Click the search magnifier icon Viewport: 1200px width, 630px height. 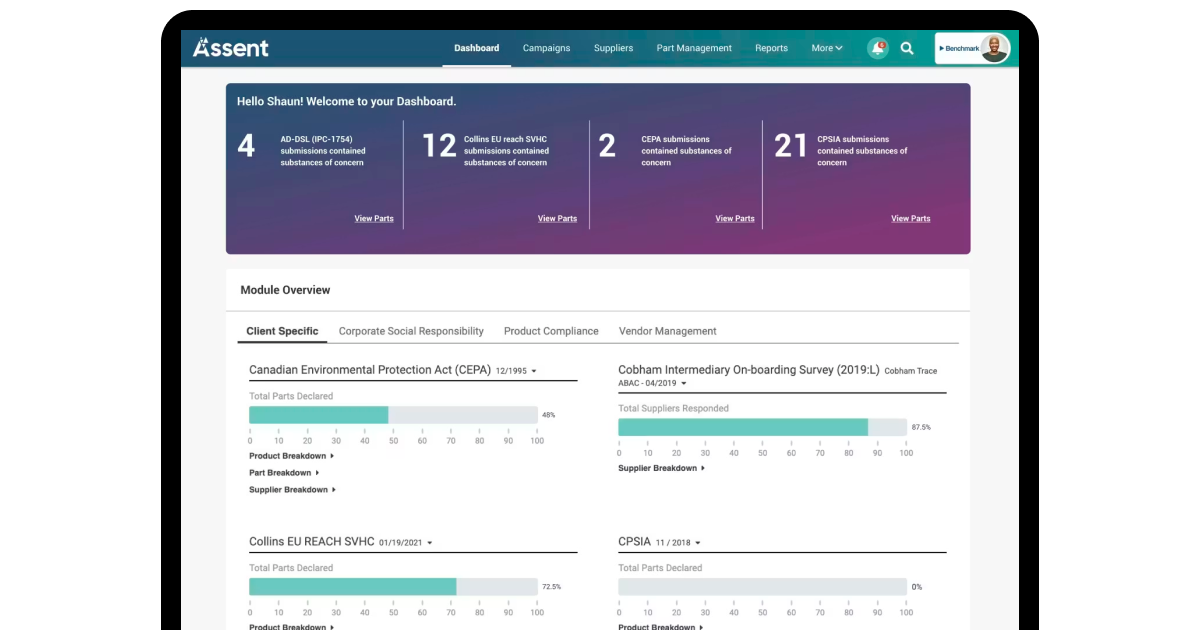[x=907, y=48]
